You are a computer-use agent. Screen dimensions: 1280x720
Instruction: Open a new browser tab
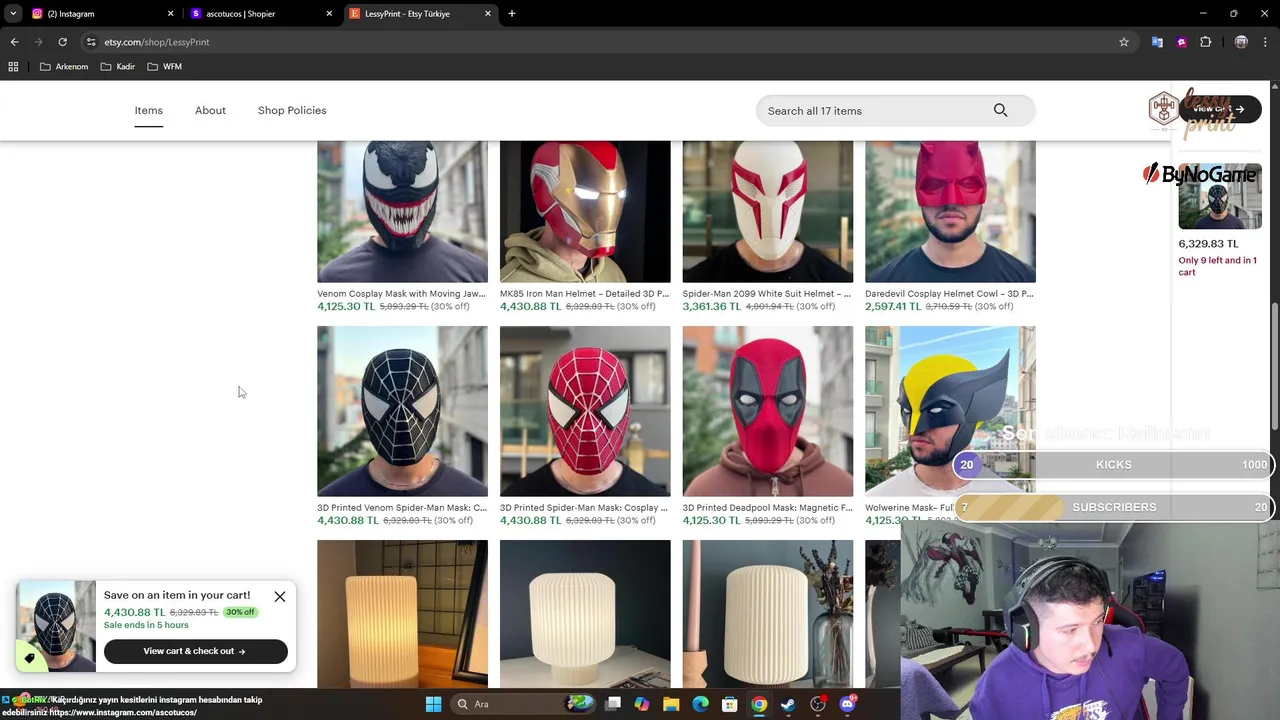(512, 14)
